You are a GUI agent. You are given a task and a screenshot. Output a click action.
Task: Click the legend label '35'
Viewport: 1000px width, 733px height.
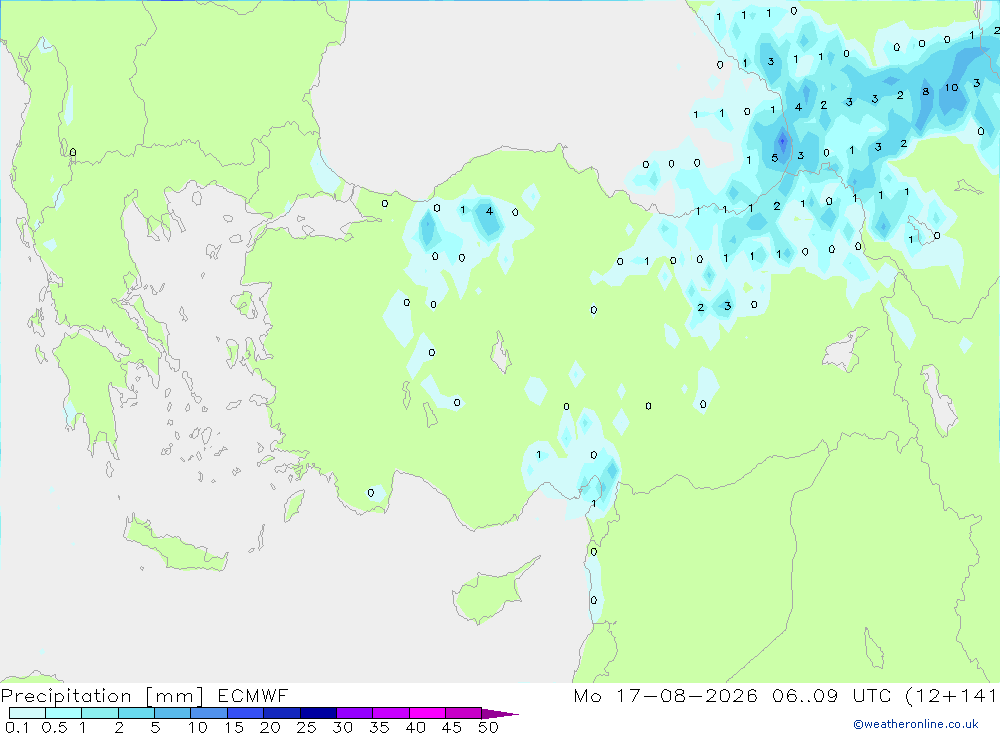tap(379, 727)
